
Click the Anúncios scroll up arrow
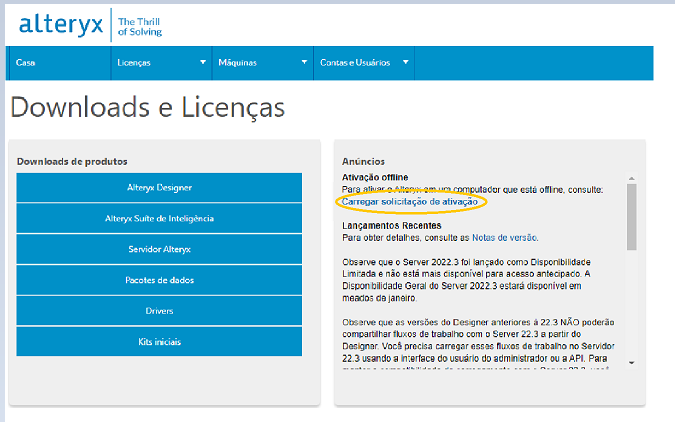(632, 178)
